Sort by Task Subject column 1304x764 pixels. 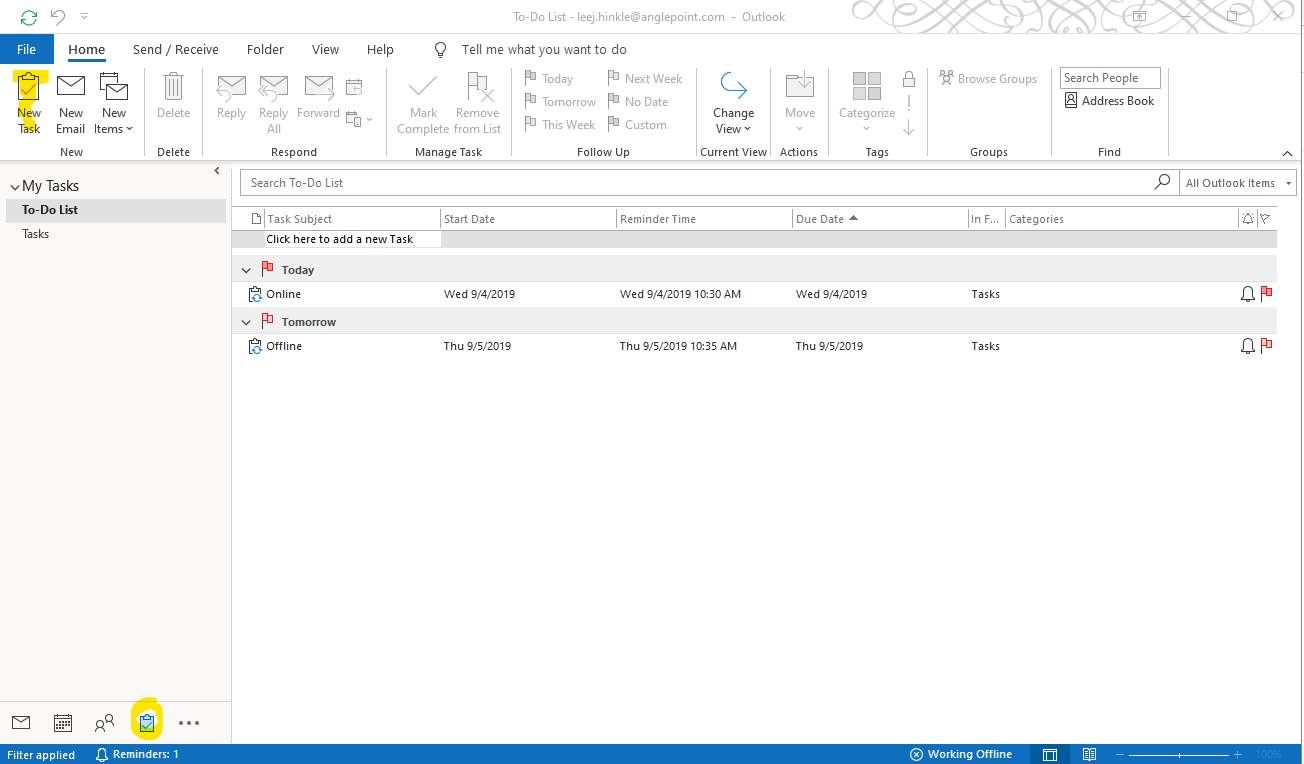353,219
